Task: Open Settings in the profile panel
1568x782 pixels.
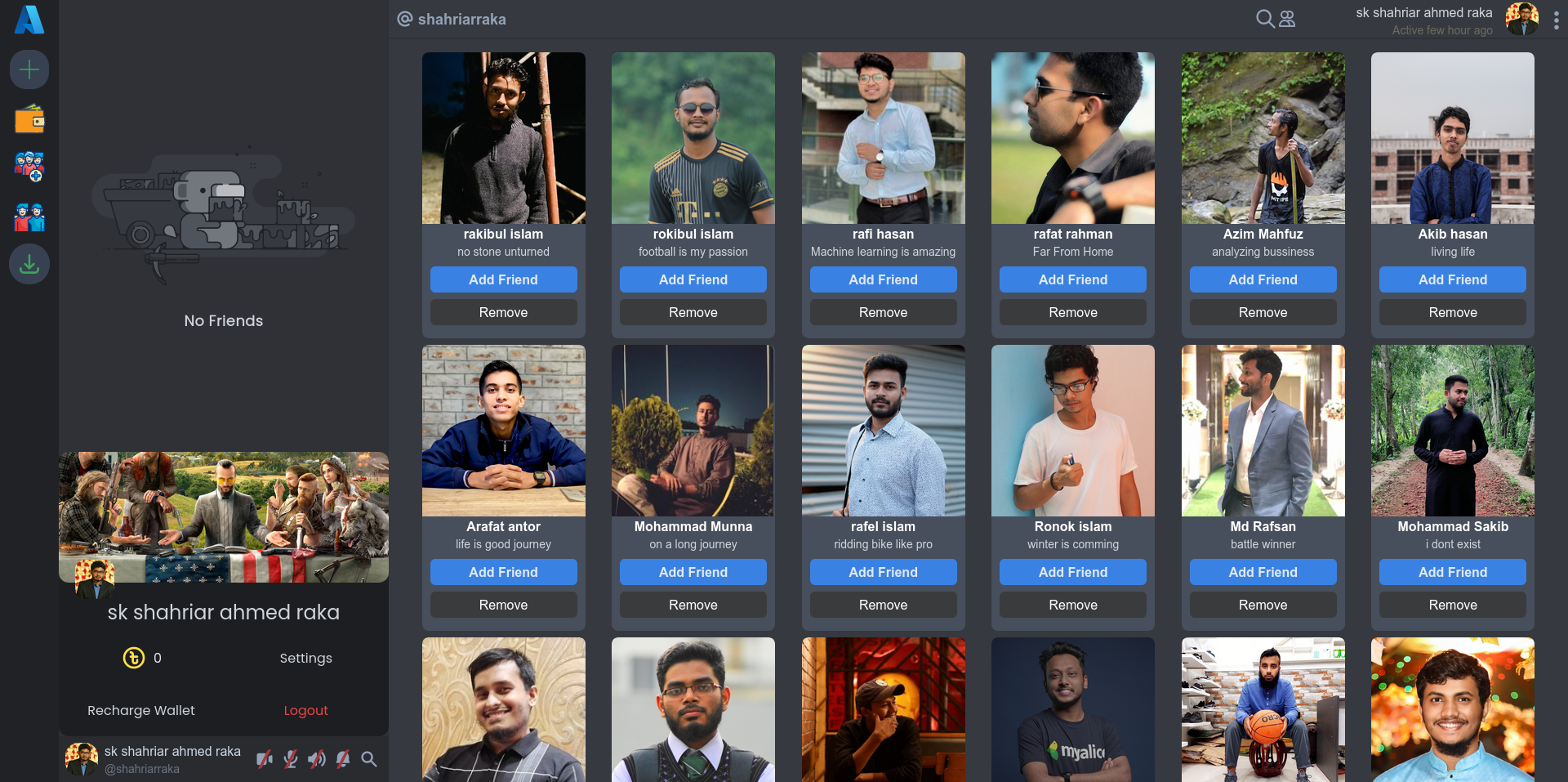Action: tap(305, 658)
